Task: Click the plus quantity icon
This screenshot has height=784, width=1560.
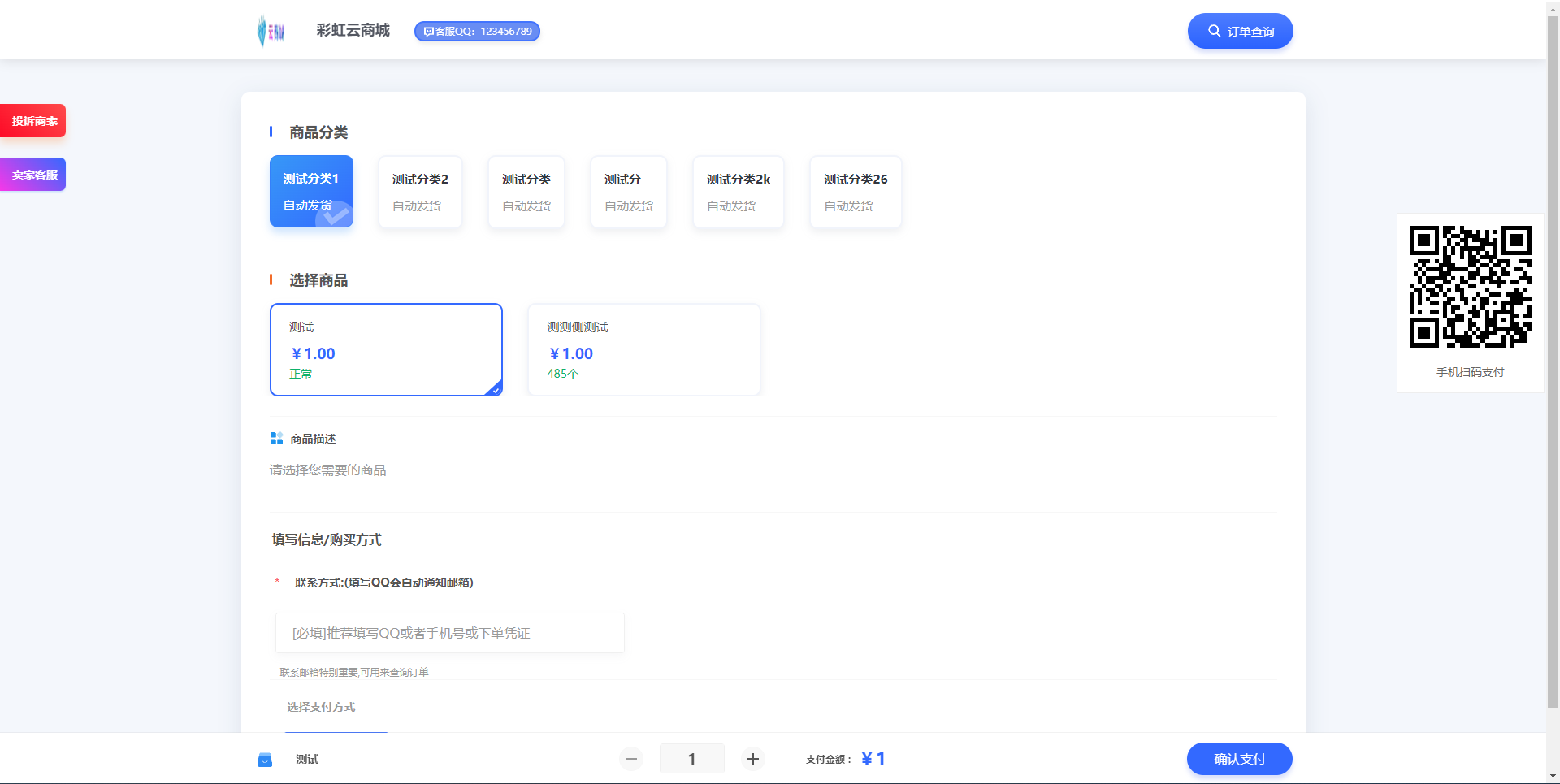Action: [x=753, y=759]
